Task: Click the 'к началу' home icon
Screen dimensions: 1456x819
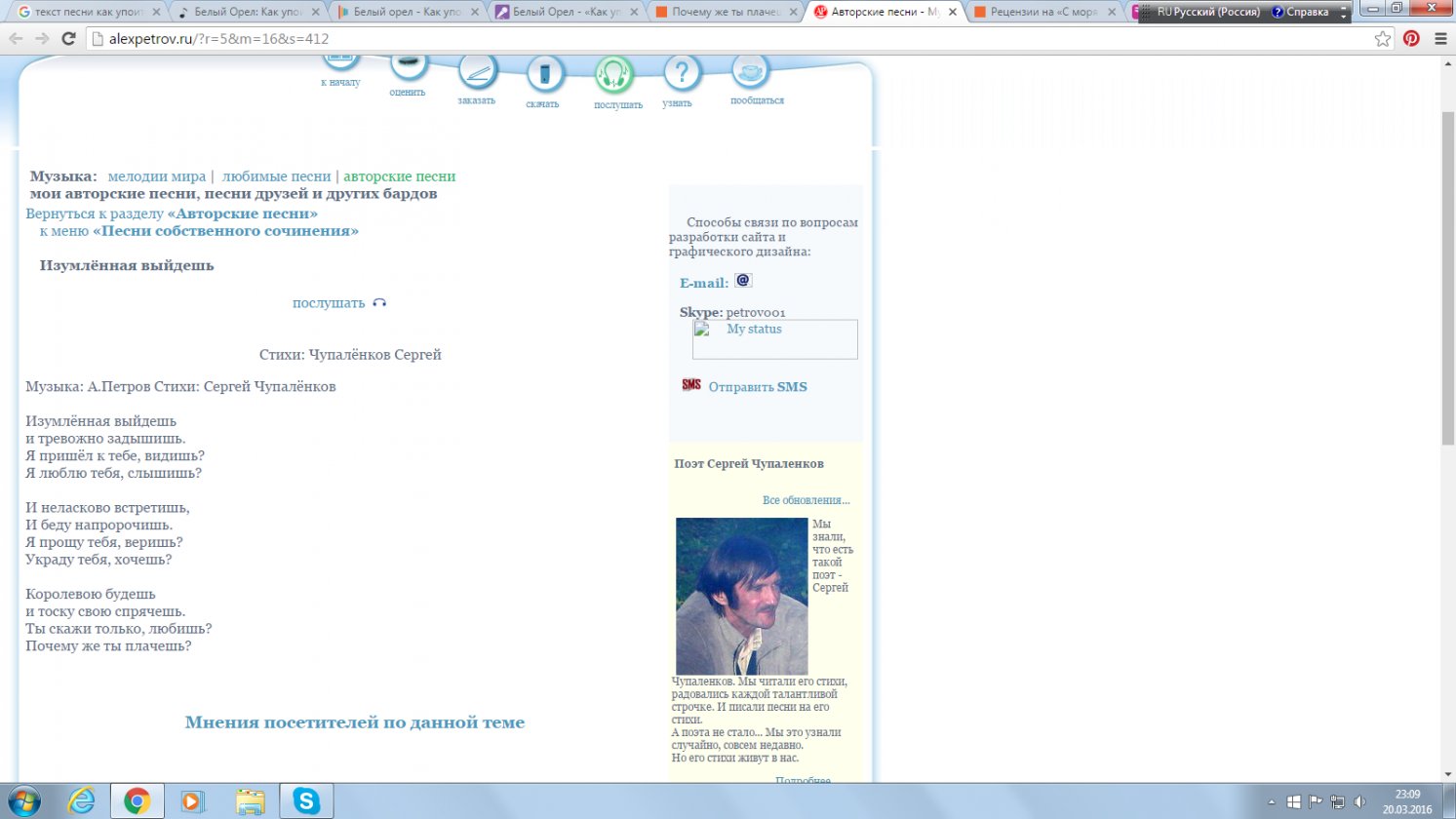Action: coord(340,59)
